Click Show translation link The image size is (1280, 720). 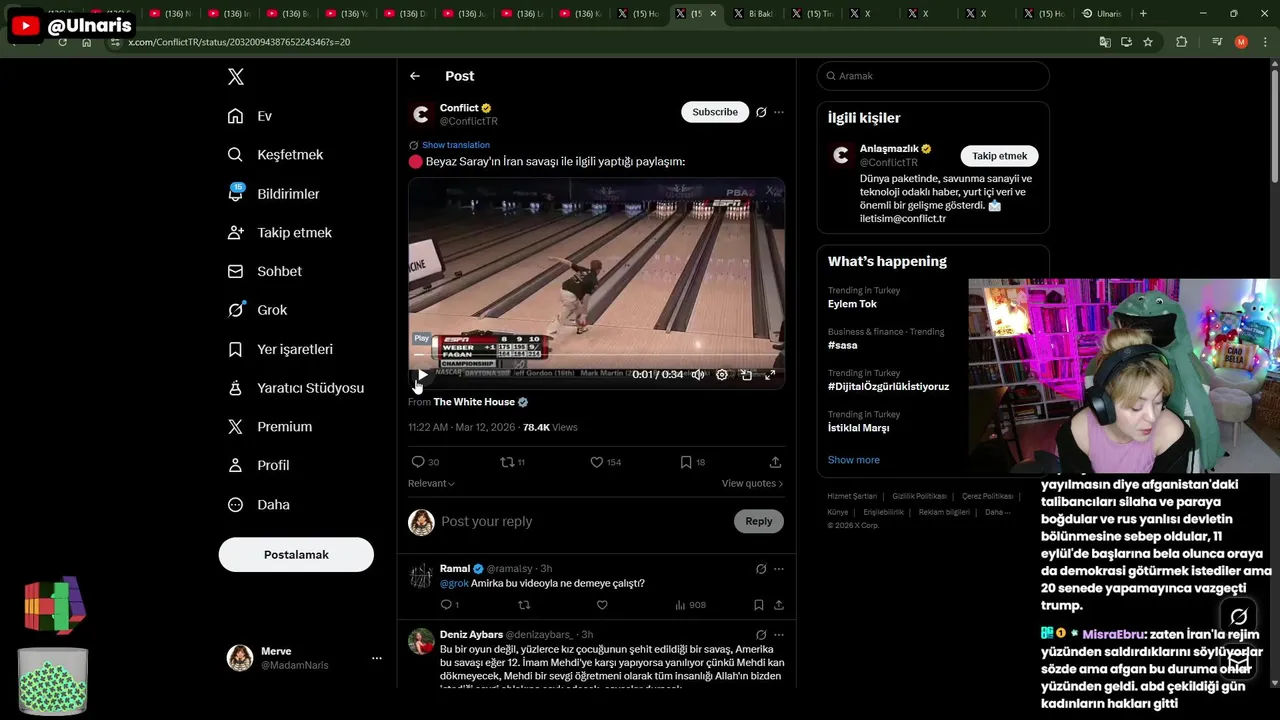[455, 145]
